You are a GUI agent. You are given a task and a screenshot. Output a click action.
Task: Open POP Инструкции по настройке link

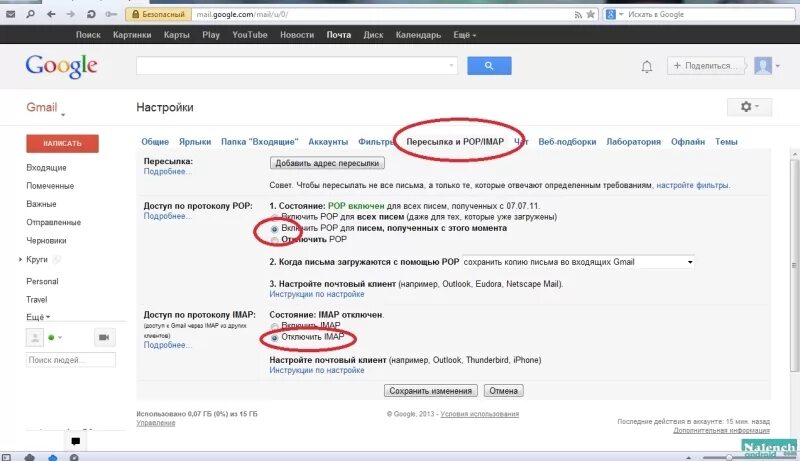(x=317, y=294)
